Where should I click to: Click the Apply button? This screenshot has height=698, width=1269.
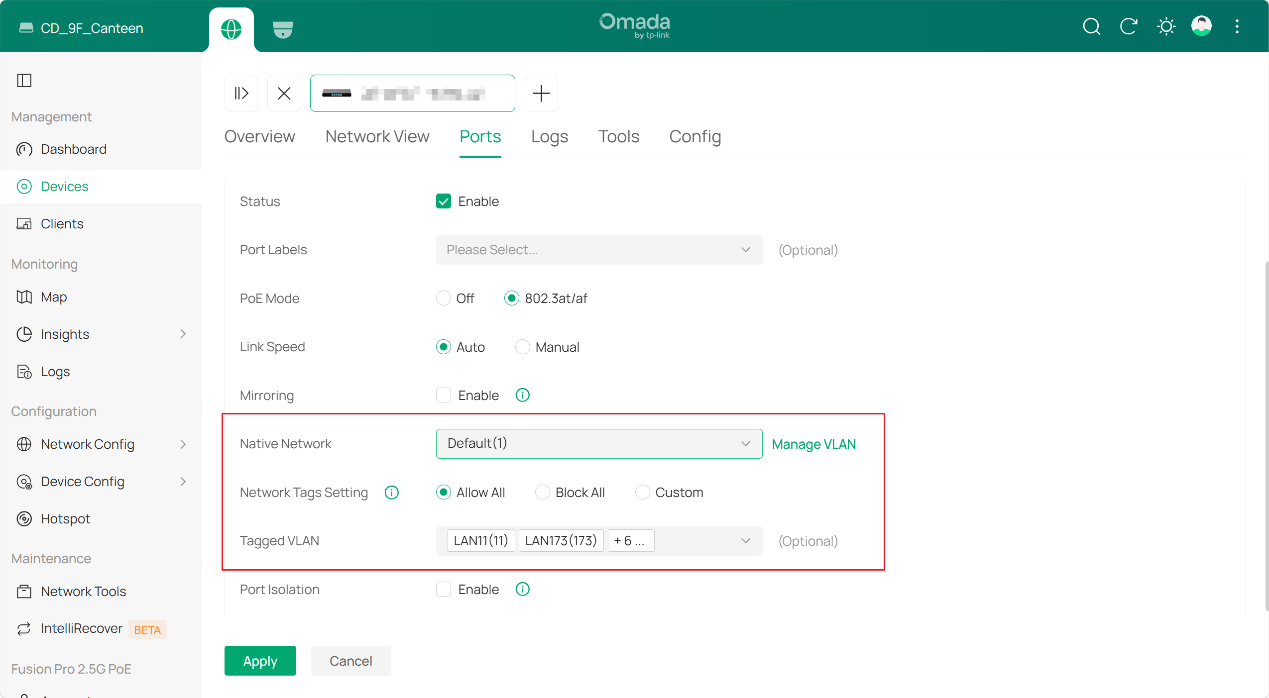260,661
